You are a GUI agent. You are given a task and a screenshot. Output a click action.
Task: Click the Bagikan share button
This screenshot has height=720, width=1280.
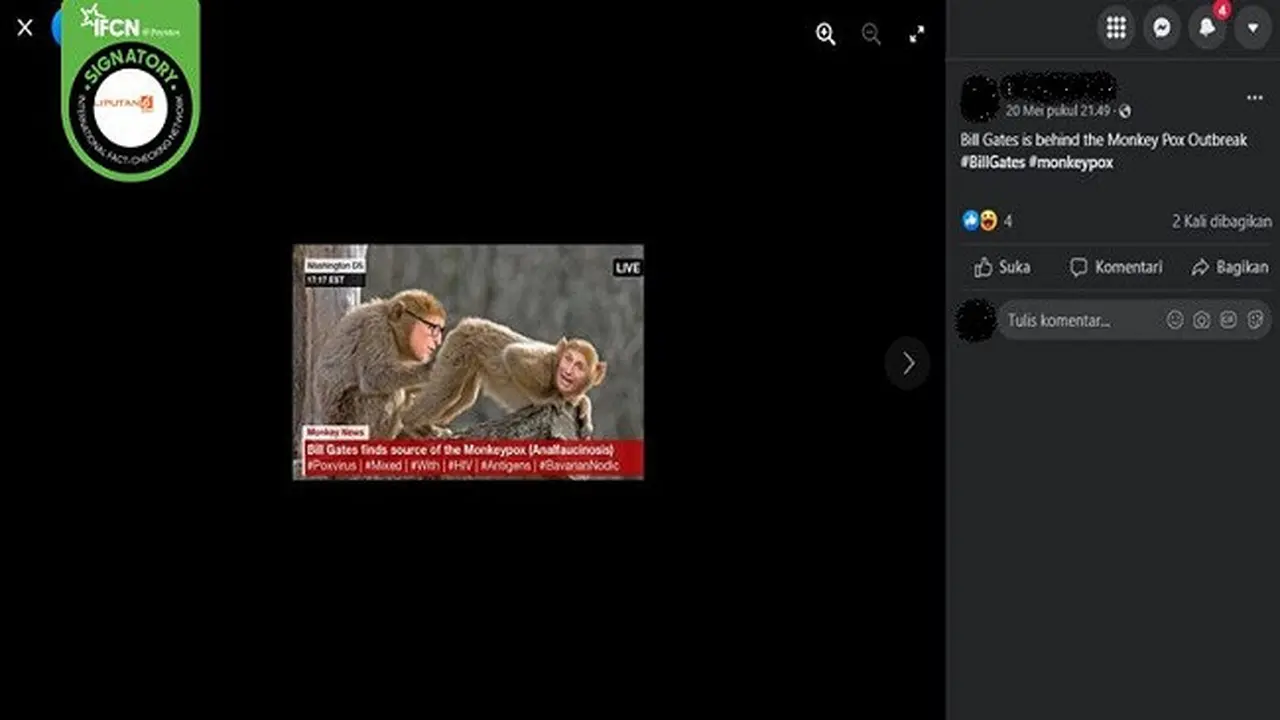pos(1230,267)
